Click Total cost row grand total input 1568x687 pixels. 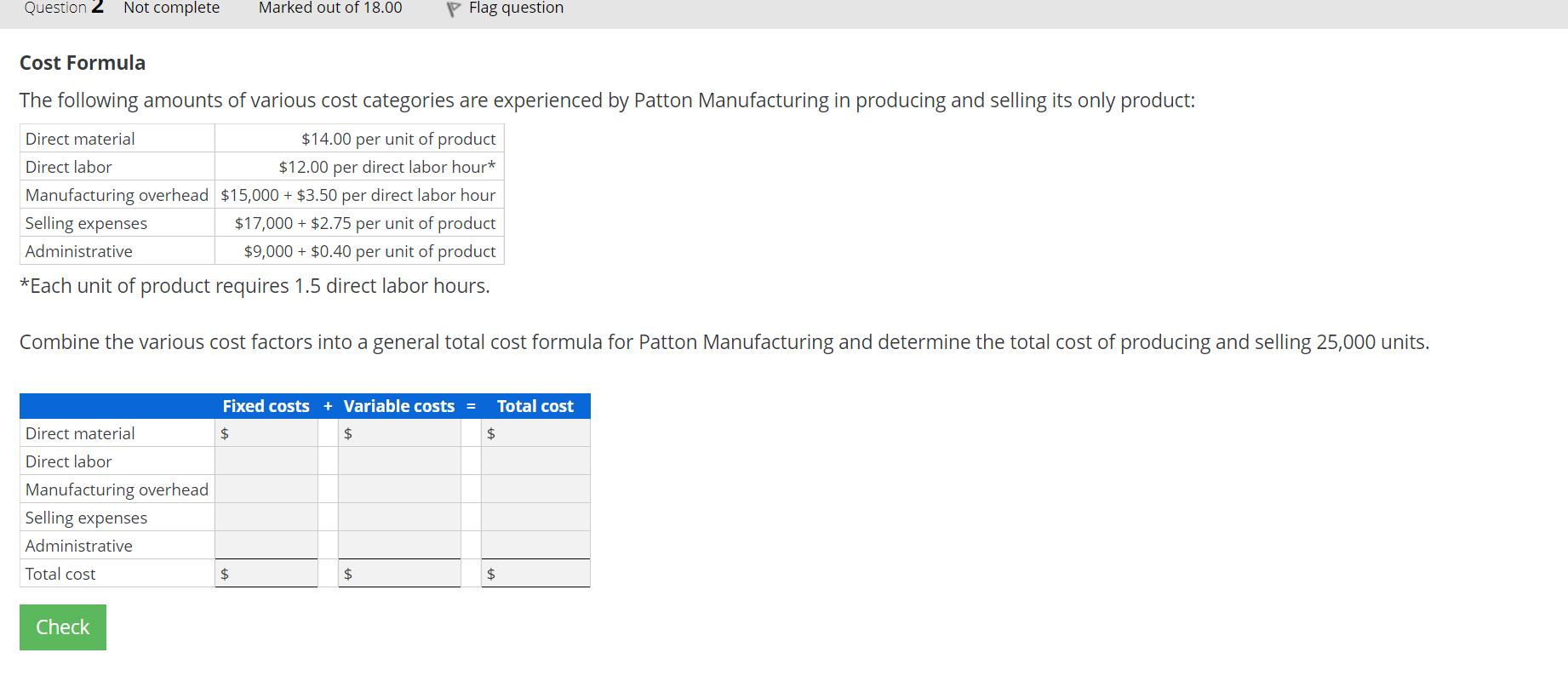coord(535,574)
